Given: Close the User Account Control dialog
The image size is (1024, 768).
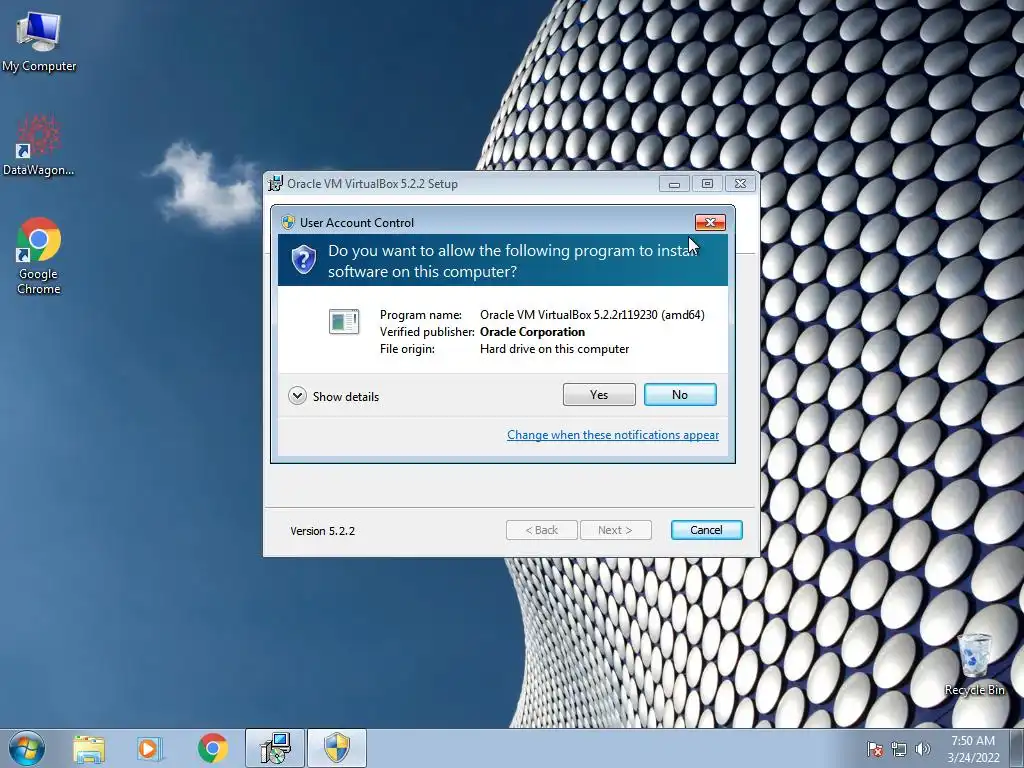Looking at the screenshot, I should coord(710,223).
